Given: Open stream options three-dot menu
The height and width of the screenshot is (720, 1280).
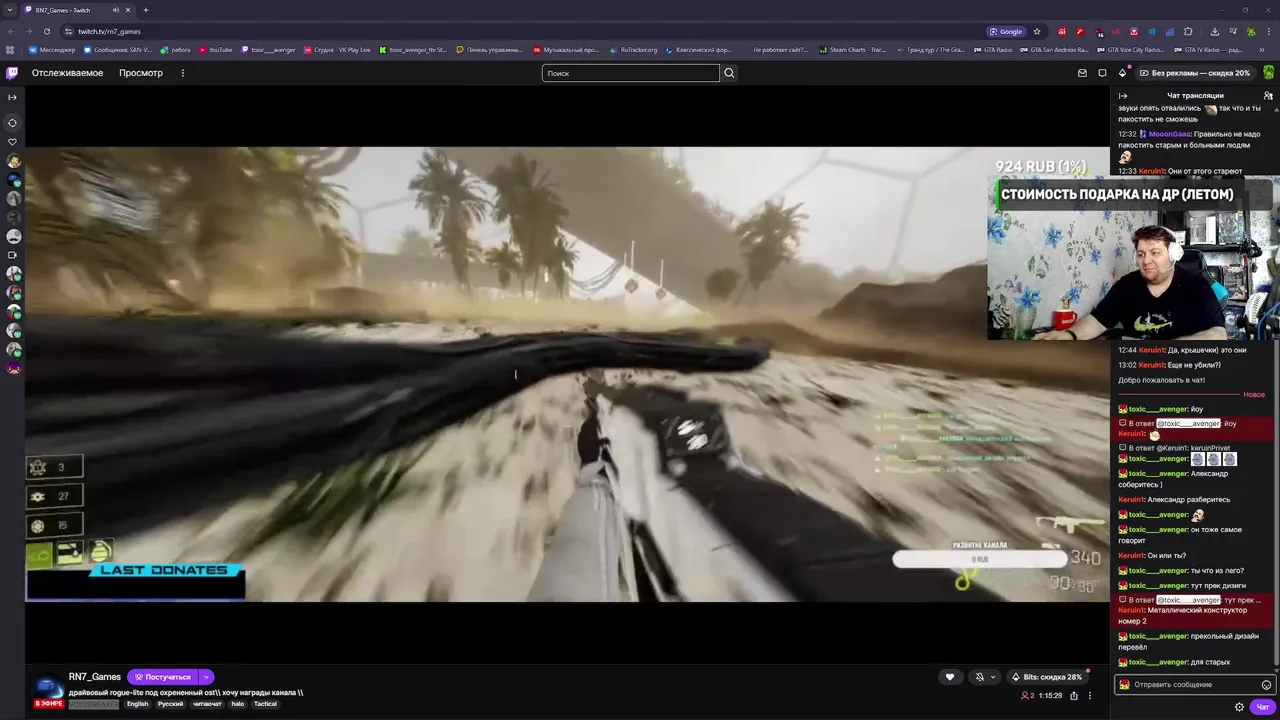Looking at the screenshot, I should pos(1091,696).
